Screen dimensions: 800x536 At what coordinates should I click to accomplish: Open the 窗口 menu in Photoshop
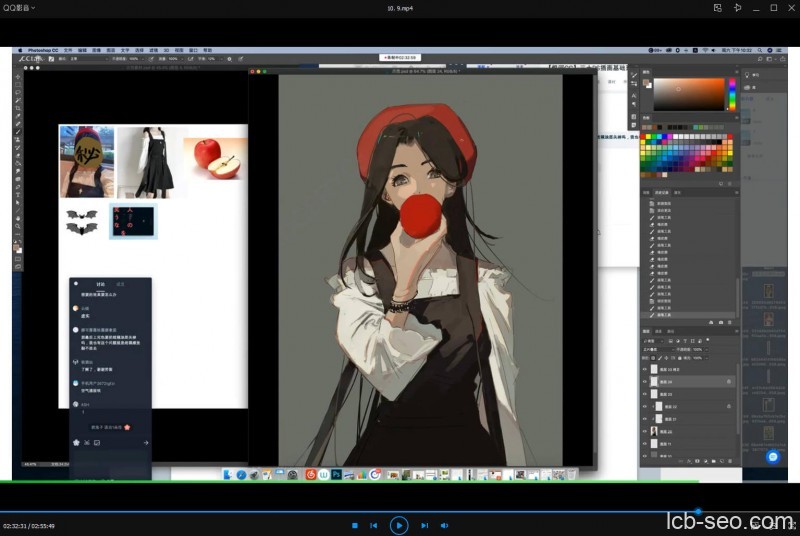(193, 50)
